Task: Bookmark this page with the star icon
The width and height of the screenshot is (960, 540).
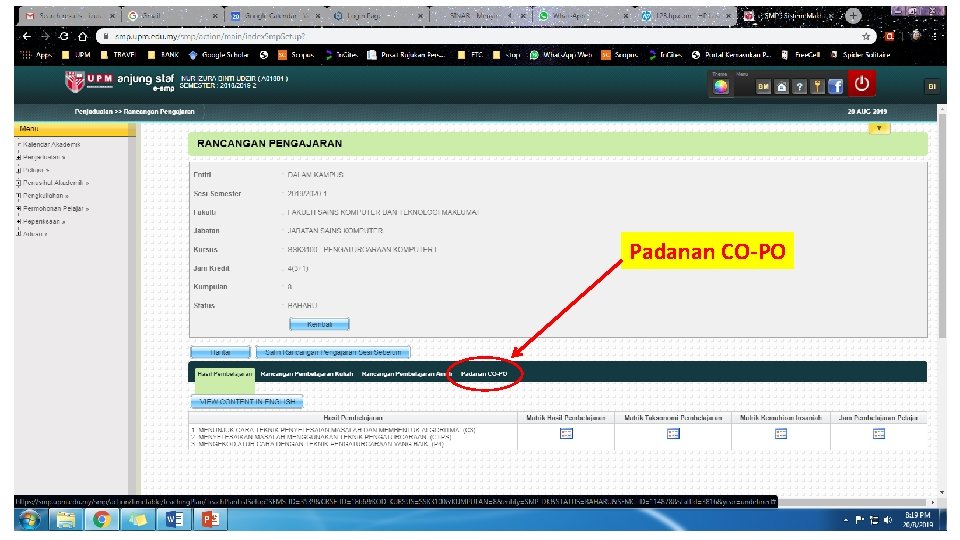Action: [866, 37]
